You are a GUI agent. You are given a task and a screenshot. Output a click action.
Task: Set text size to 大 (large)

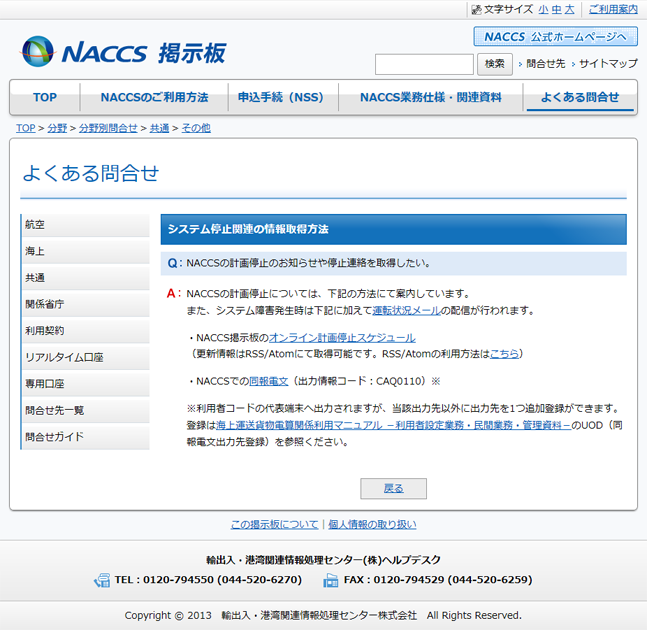569,9
